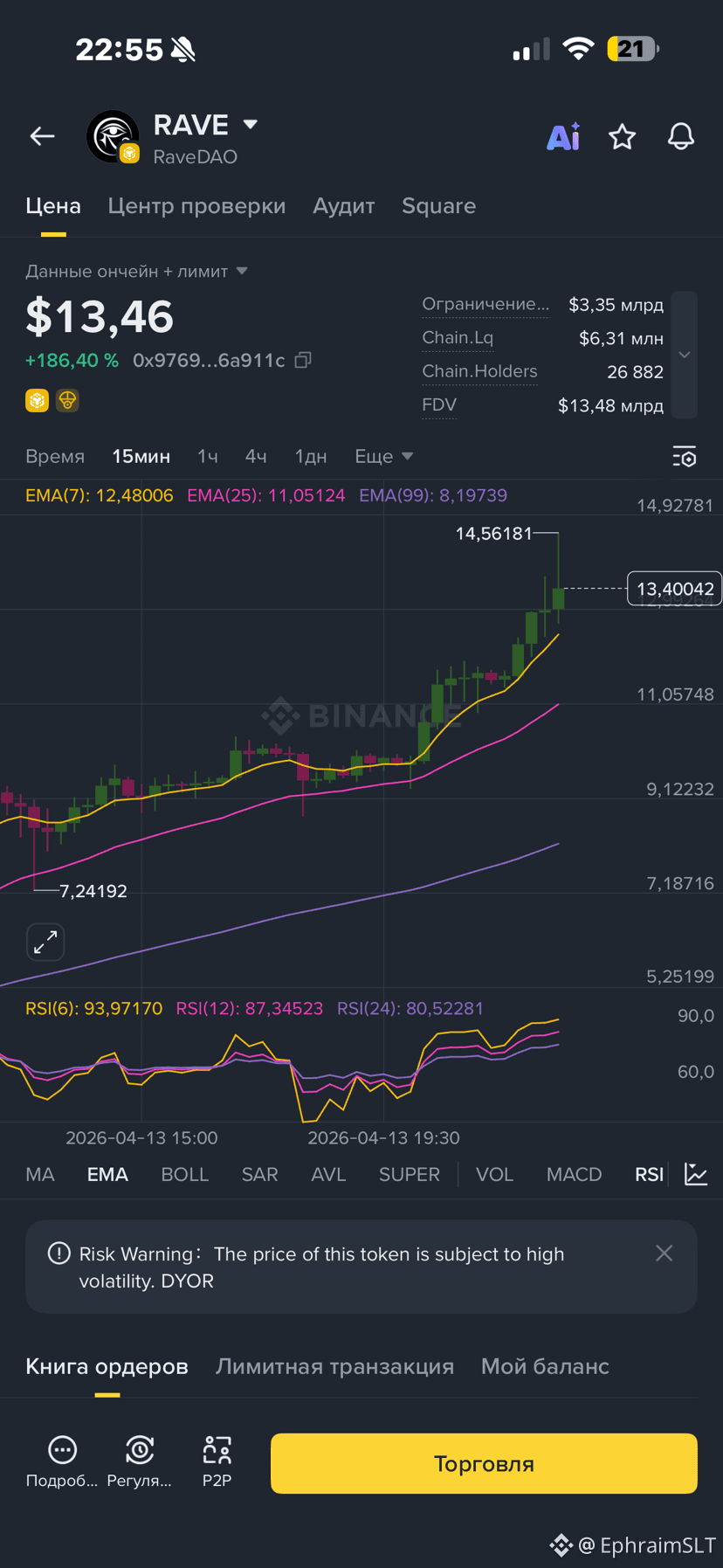
Task: Copy contract address 0x9769...6a911c
Action: pyautogui.click(x=303, y=360)
